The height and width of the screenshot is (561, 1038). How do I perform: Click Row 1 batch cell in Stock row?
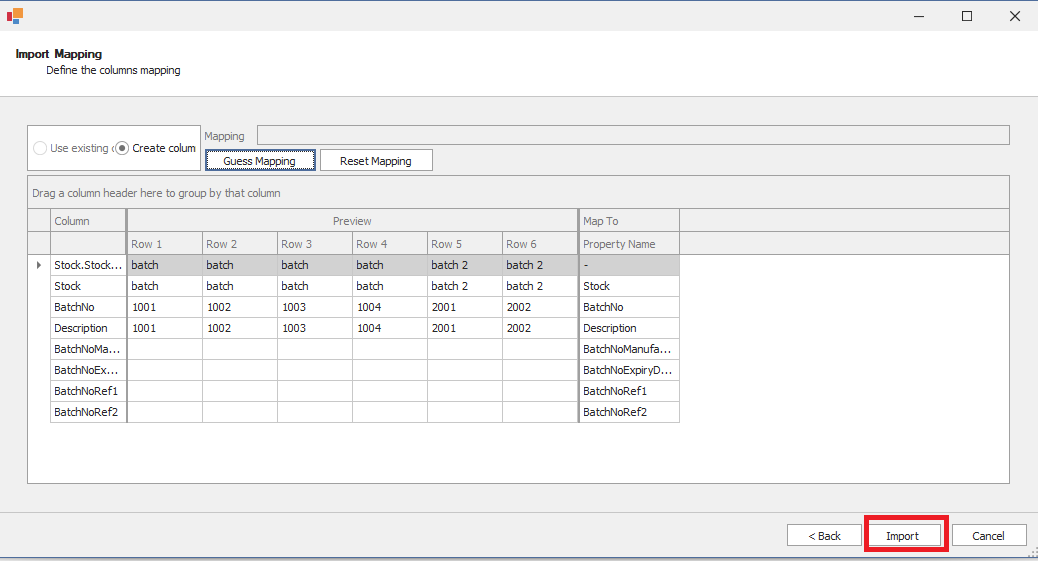[x=164, y=286]
